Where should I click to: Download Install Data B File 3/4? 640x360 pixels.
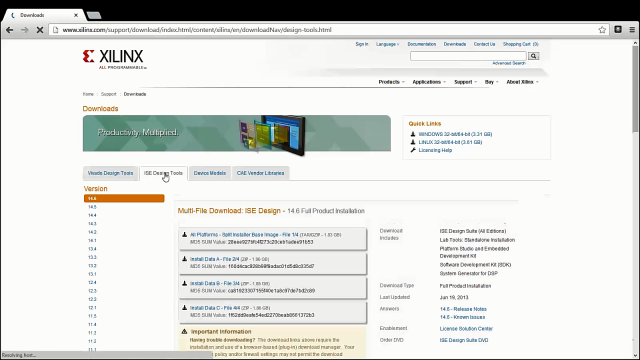point(215,284)
